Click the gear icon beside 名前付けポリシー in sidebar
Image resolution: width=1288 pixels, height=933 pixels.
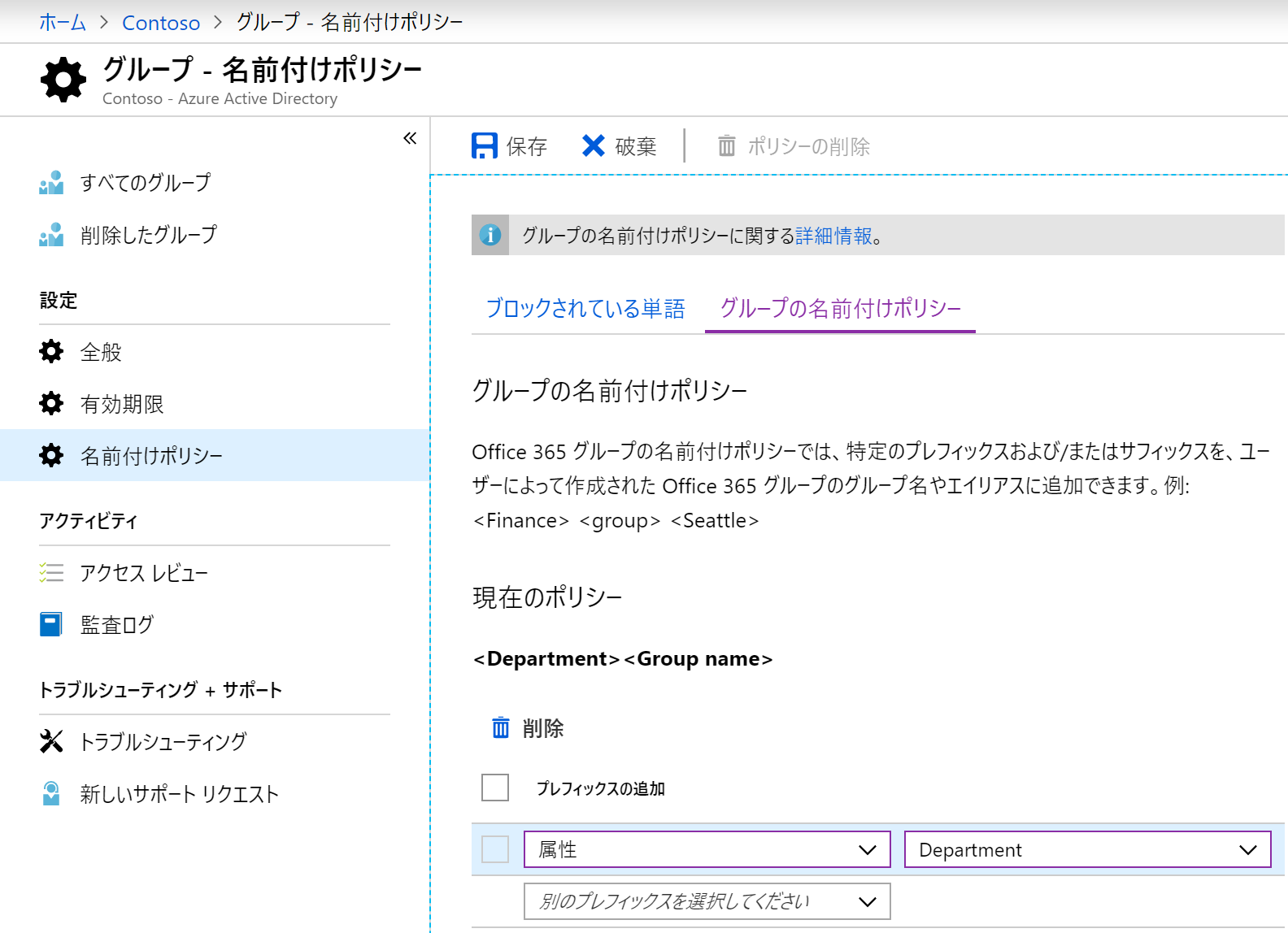[x=51, y=456]
